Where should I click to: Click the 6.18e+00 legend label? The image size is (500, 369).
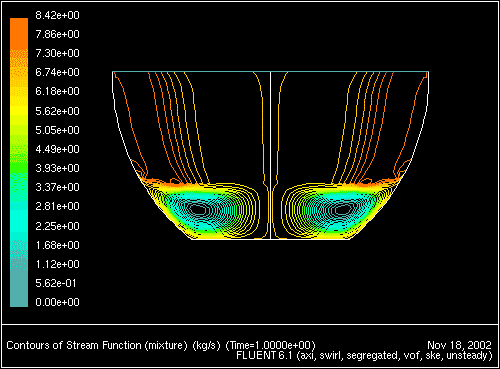pos(57,91)
